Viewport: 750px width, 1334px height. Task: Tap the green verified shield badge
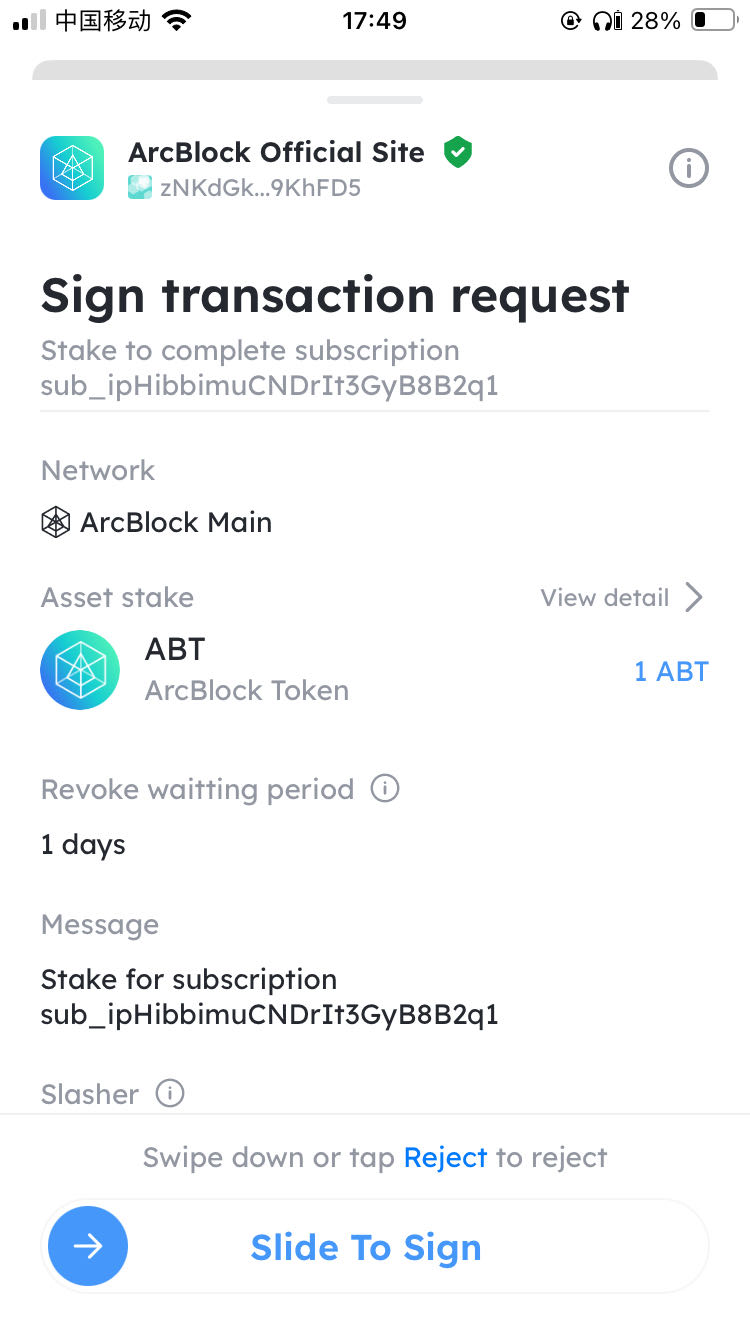pos(458,152)
